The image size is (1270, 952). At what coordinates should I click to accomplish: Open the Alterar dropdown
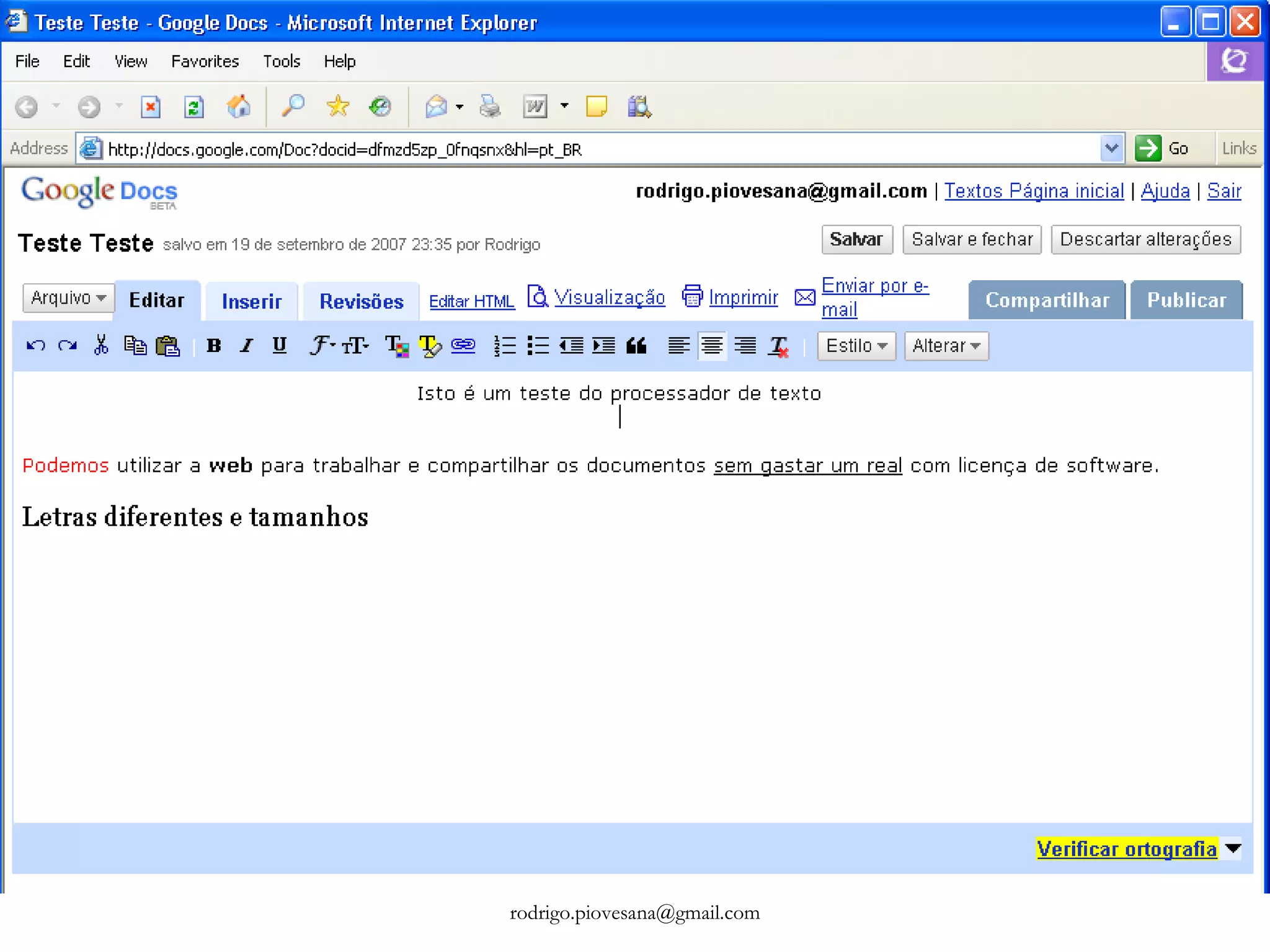[x=946, y=345]
